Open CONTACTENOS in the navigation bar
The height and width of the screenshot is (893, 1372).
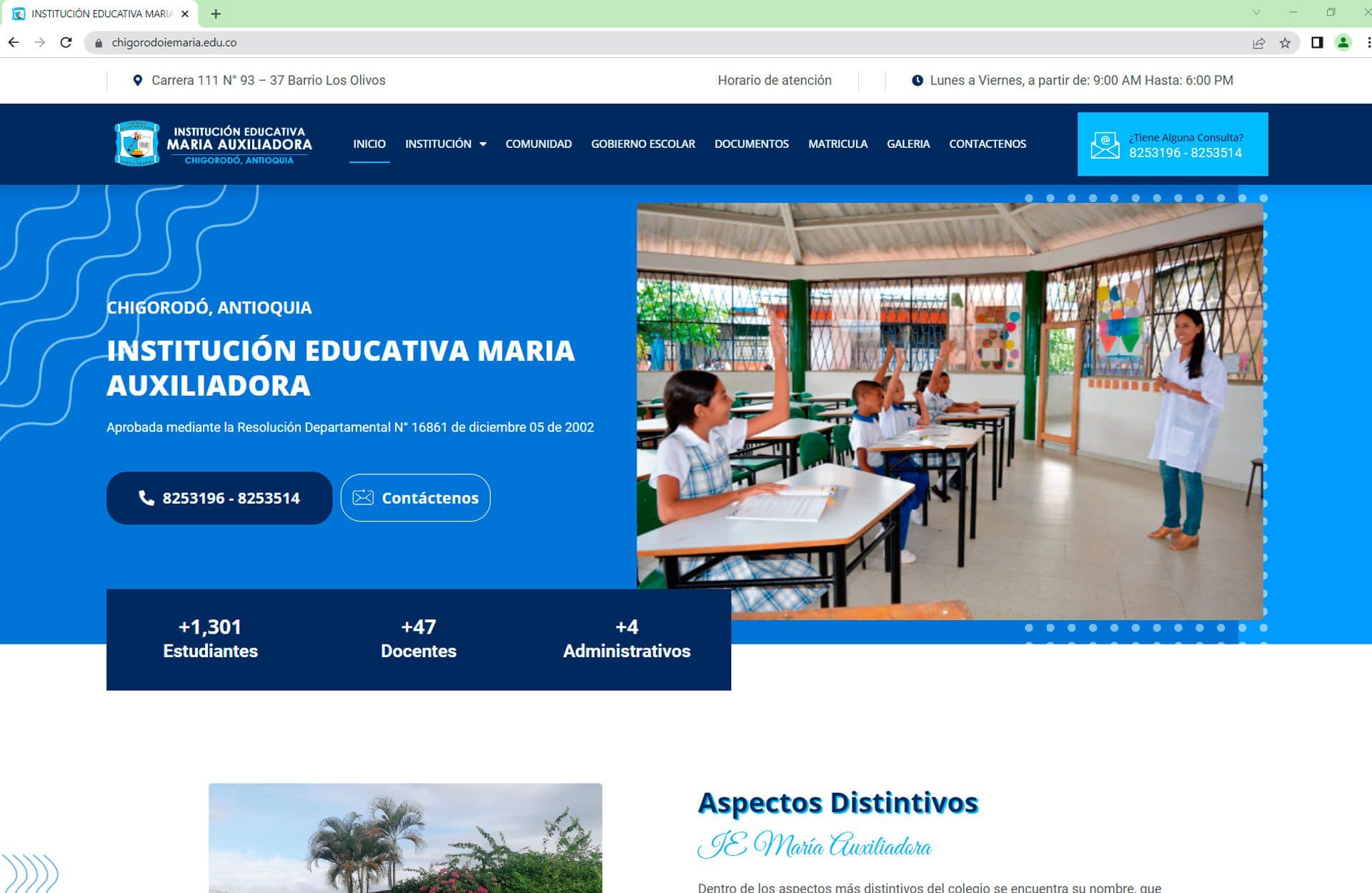pos(988,144)
